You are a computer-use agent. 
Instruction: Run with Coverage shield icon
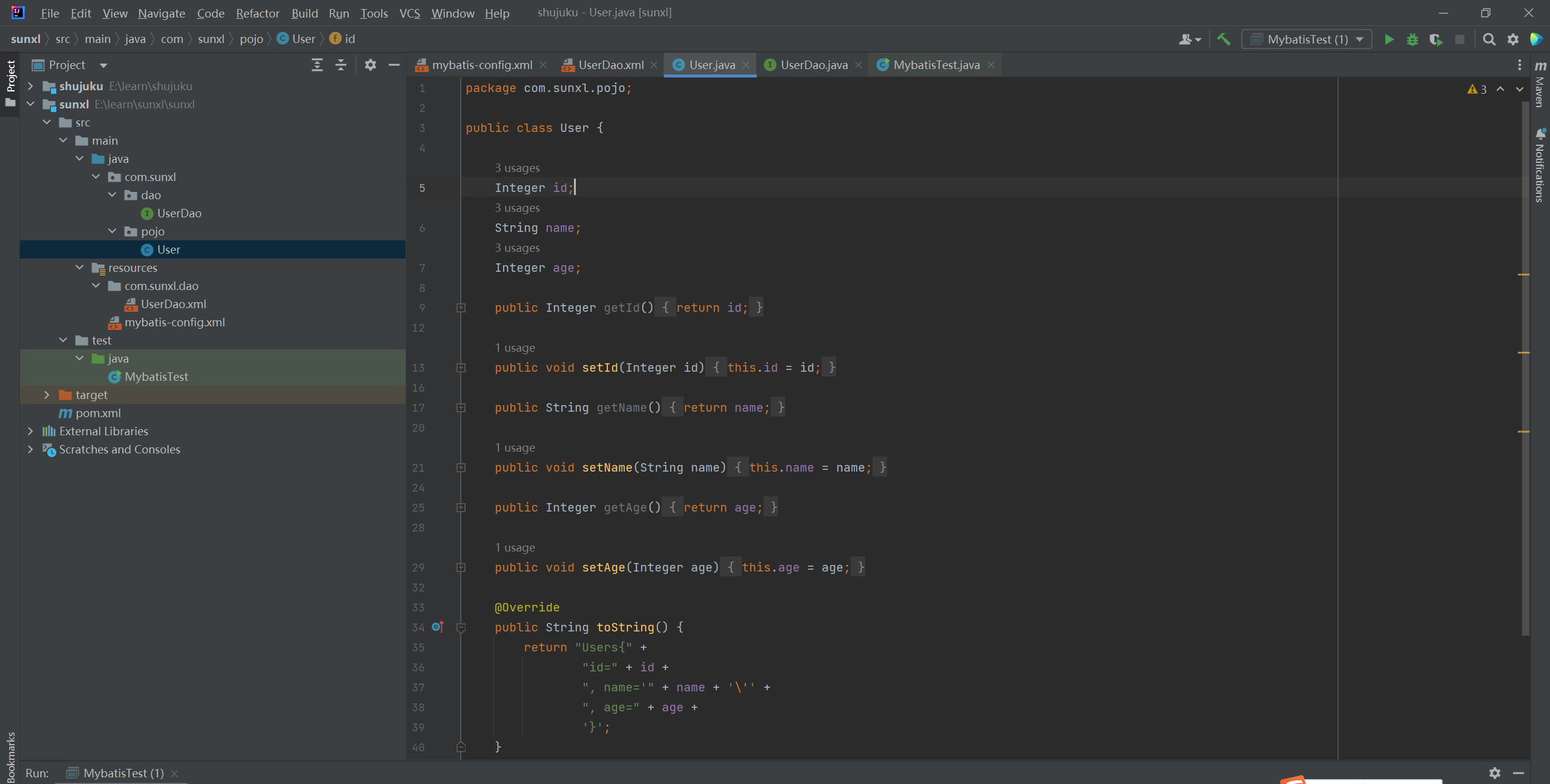coord(1435,39)
